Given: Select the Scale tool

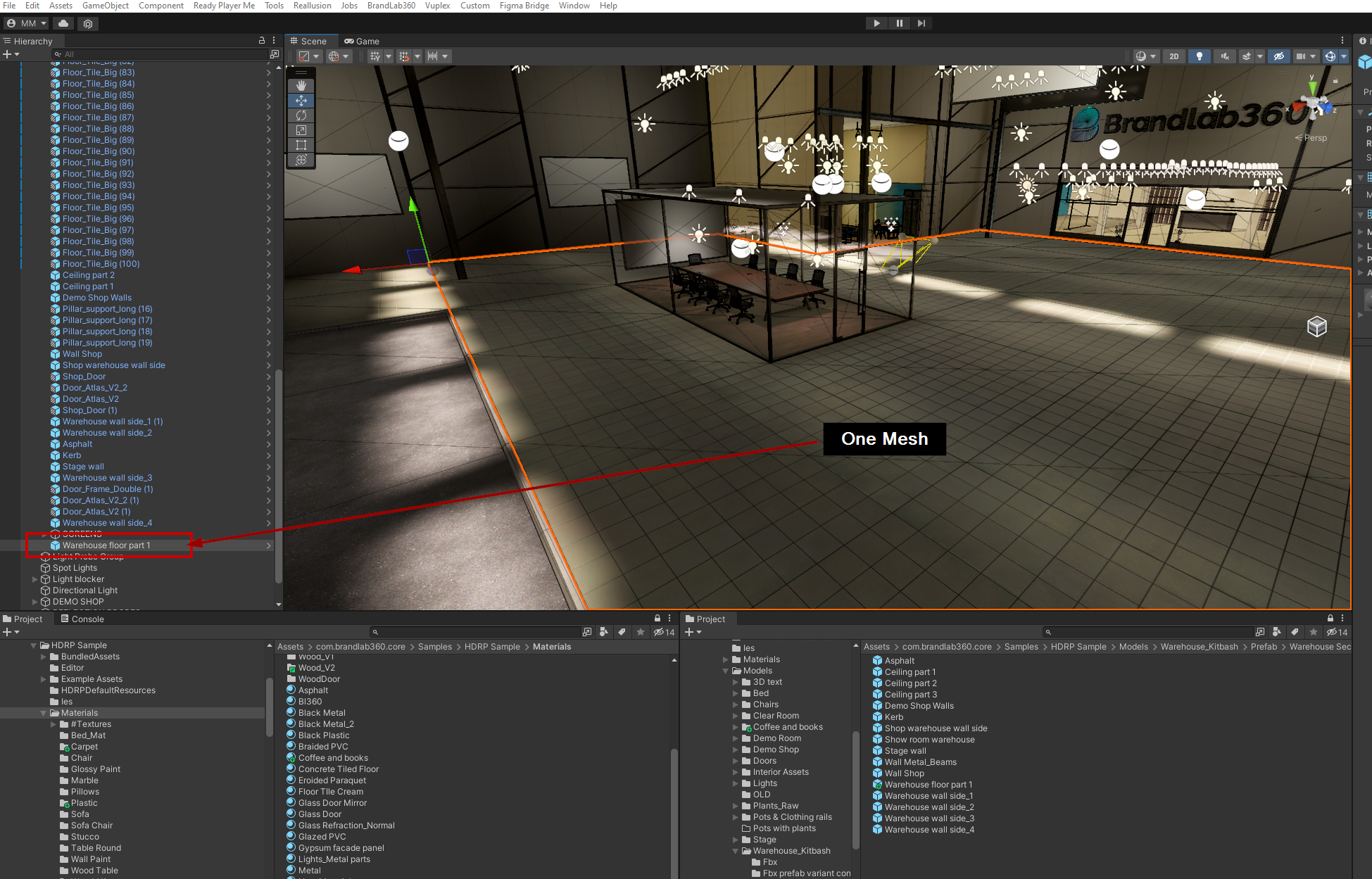Looking at the screenshot, I should point(301,130).
